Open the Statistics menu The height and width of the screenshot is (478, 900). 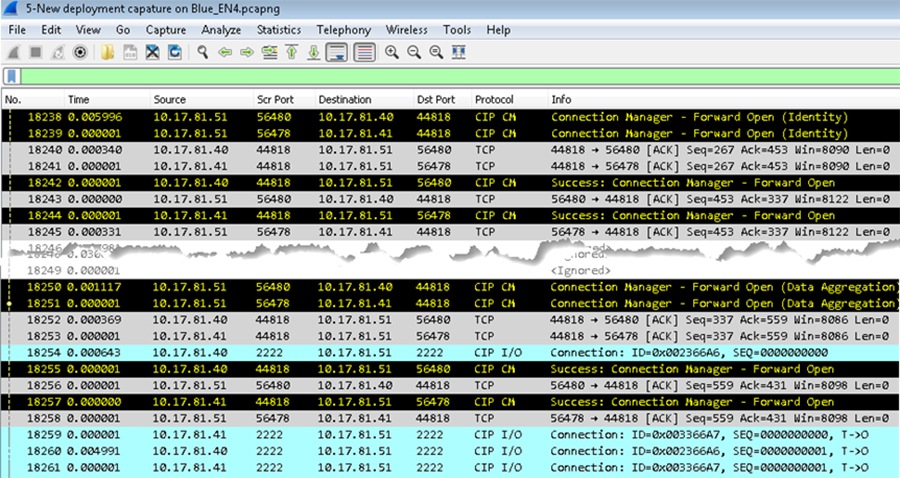tap(279, 30)
